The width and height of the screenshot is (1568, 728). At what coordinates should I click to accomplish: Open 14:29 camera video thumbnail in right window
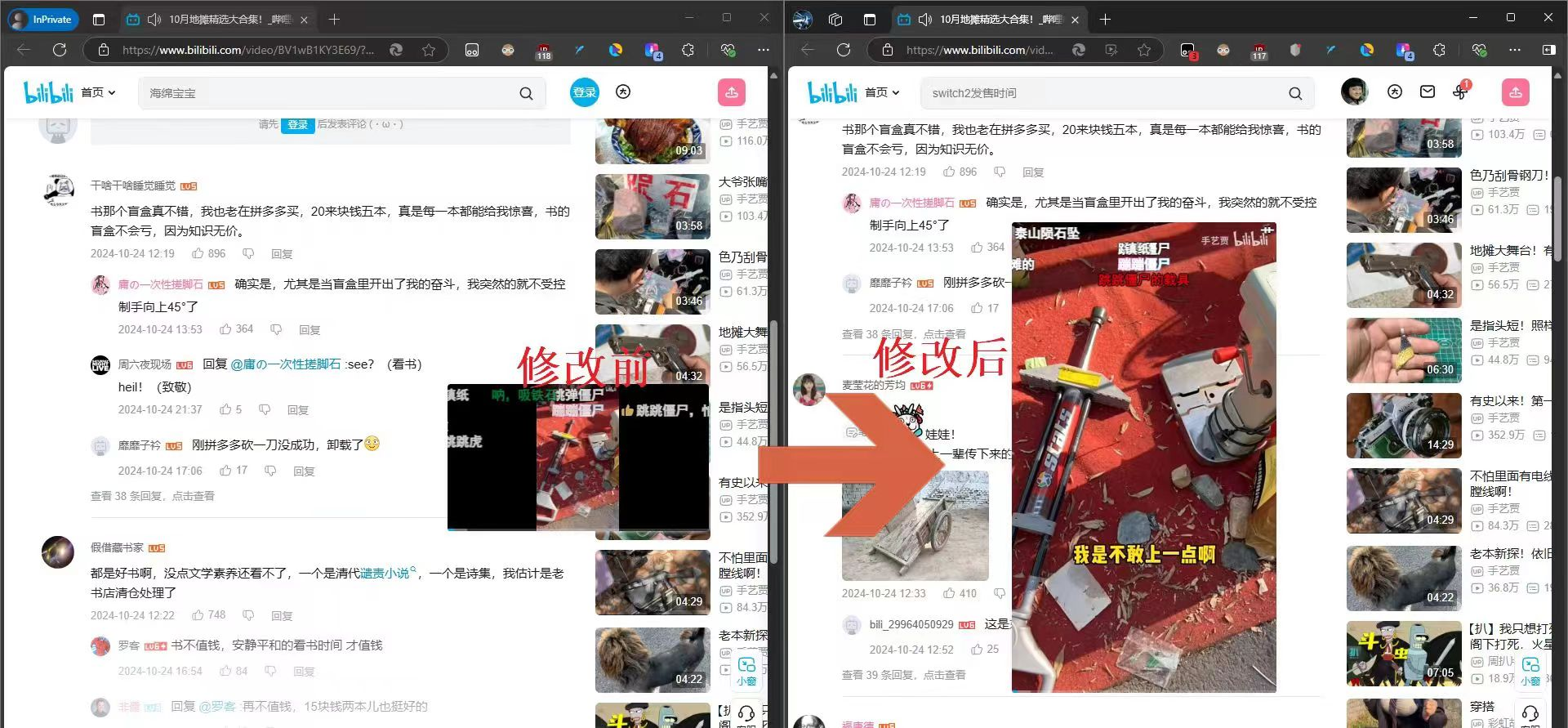pos(1404,425)
